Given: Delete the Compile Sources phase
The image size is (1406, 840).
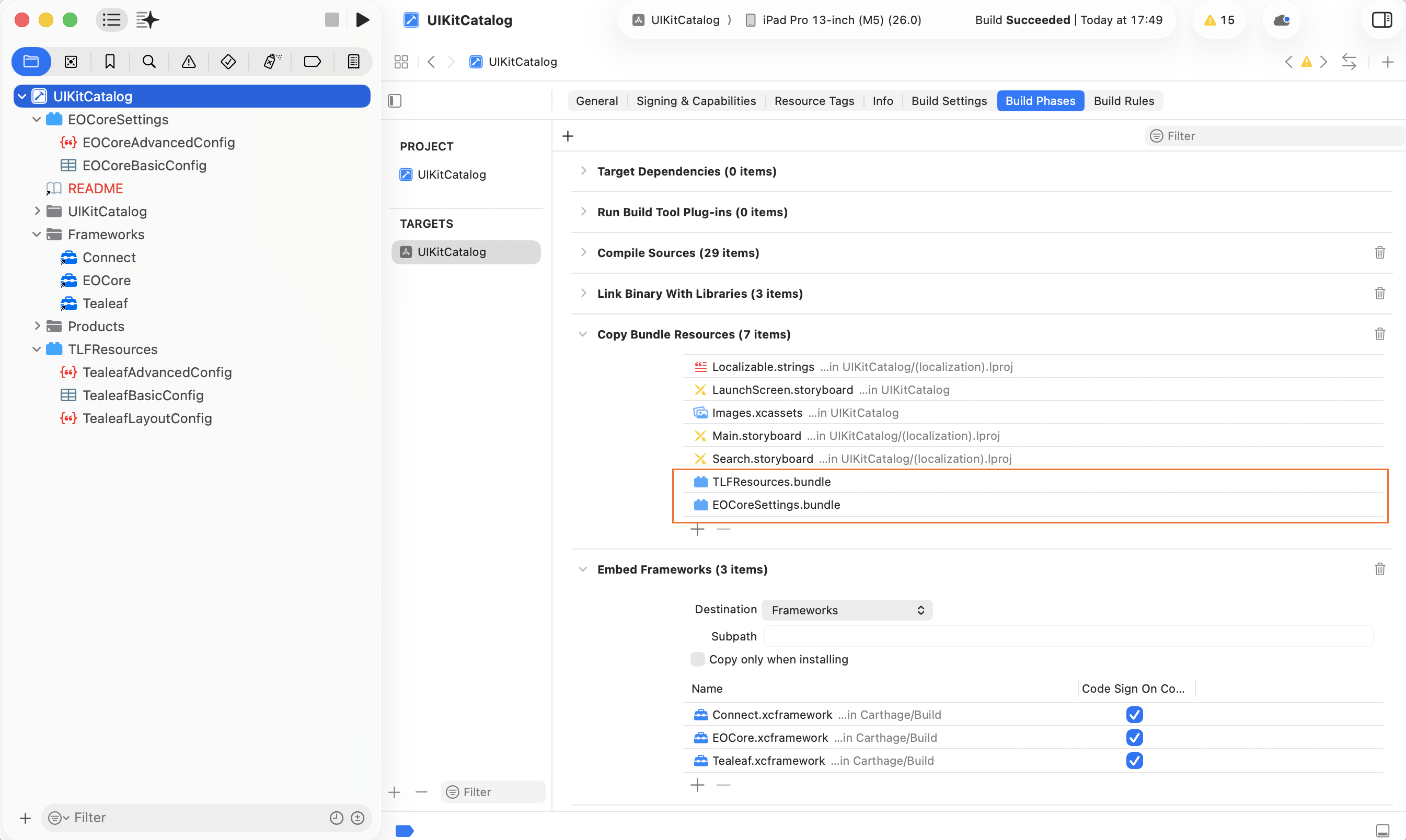Looking at the screenshot, I should click(1380, 252).
